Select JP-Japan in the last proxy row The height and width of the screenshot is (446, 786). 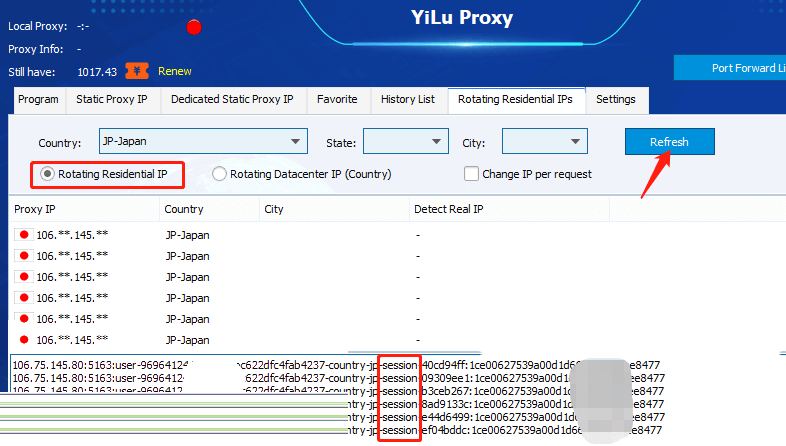[187, 340]
